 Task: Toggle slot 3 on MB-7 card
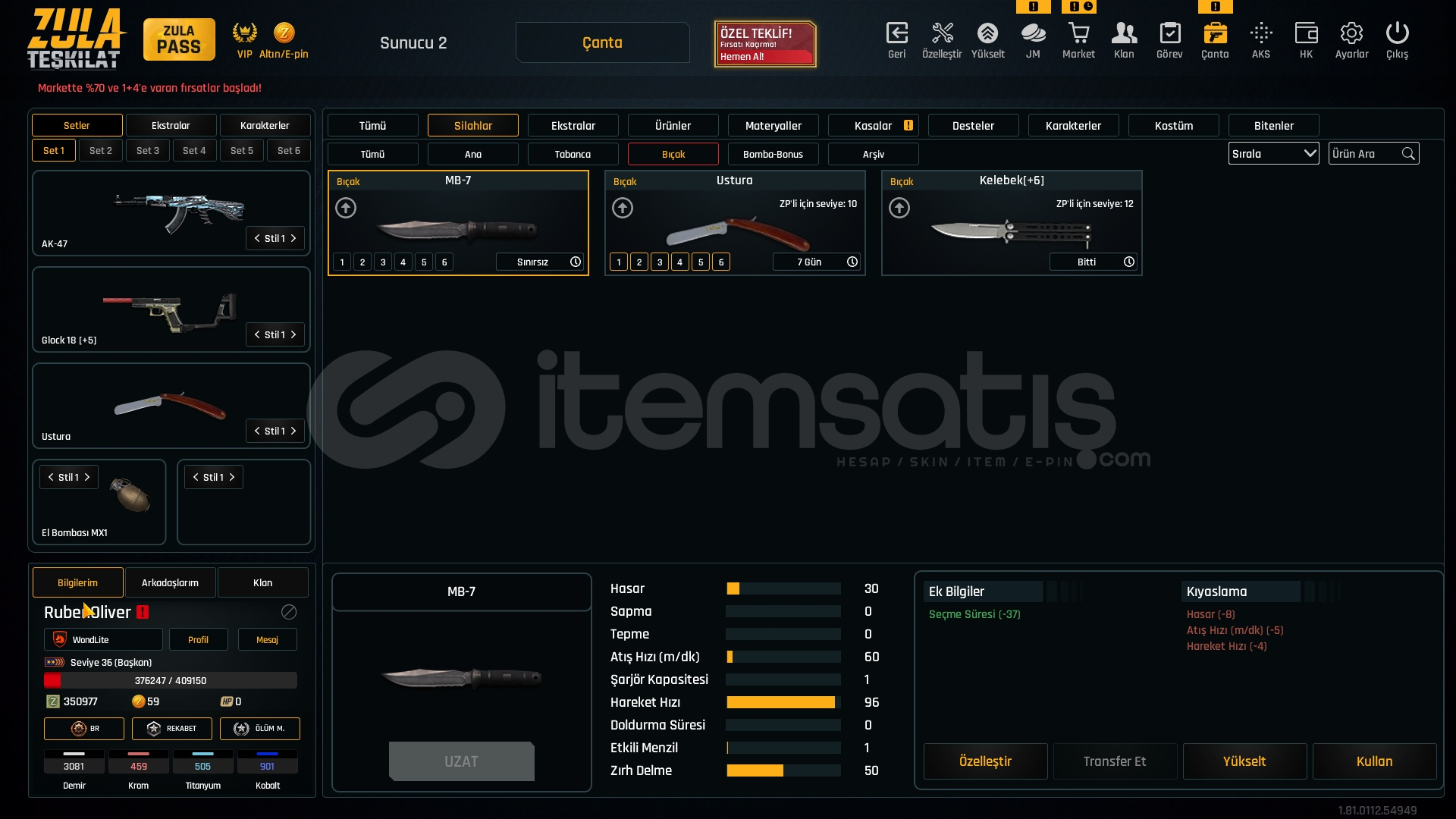[383, 262]
